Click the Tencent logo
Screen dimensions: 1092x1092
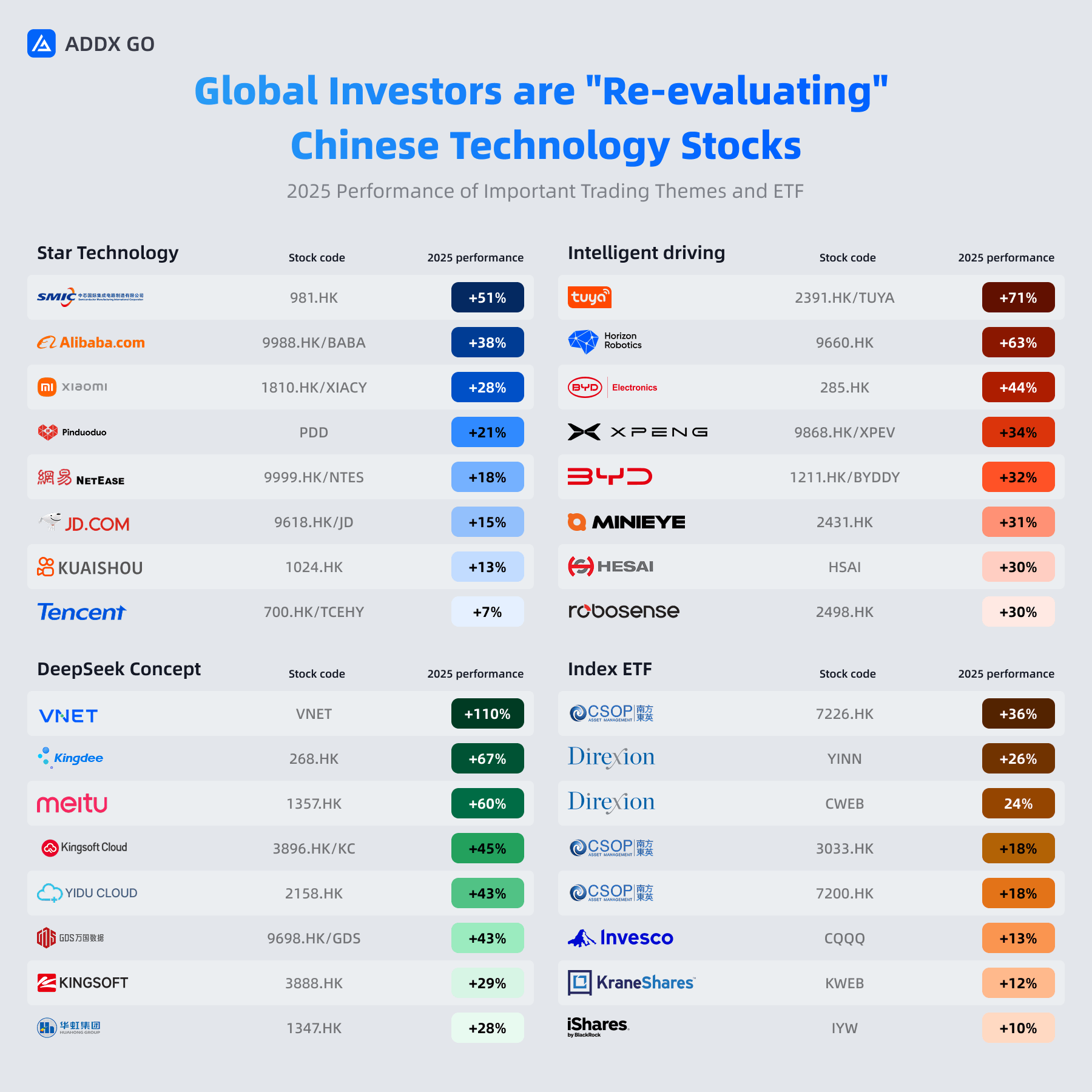(x=82, y=612)
